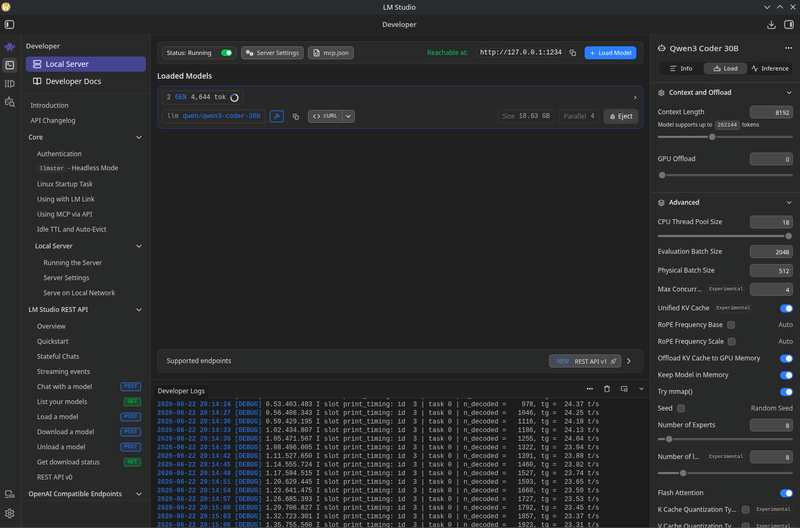Click the Developer Docs book icon

(37, 81)
